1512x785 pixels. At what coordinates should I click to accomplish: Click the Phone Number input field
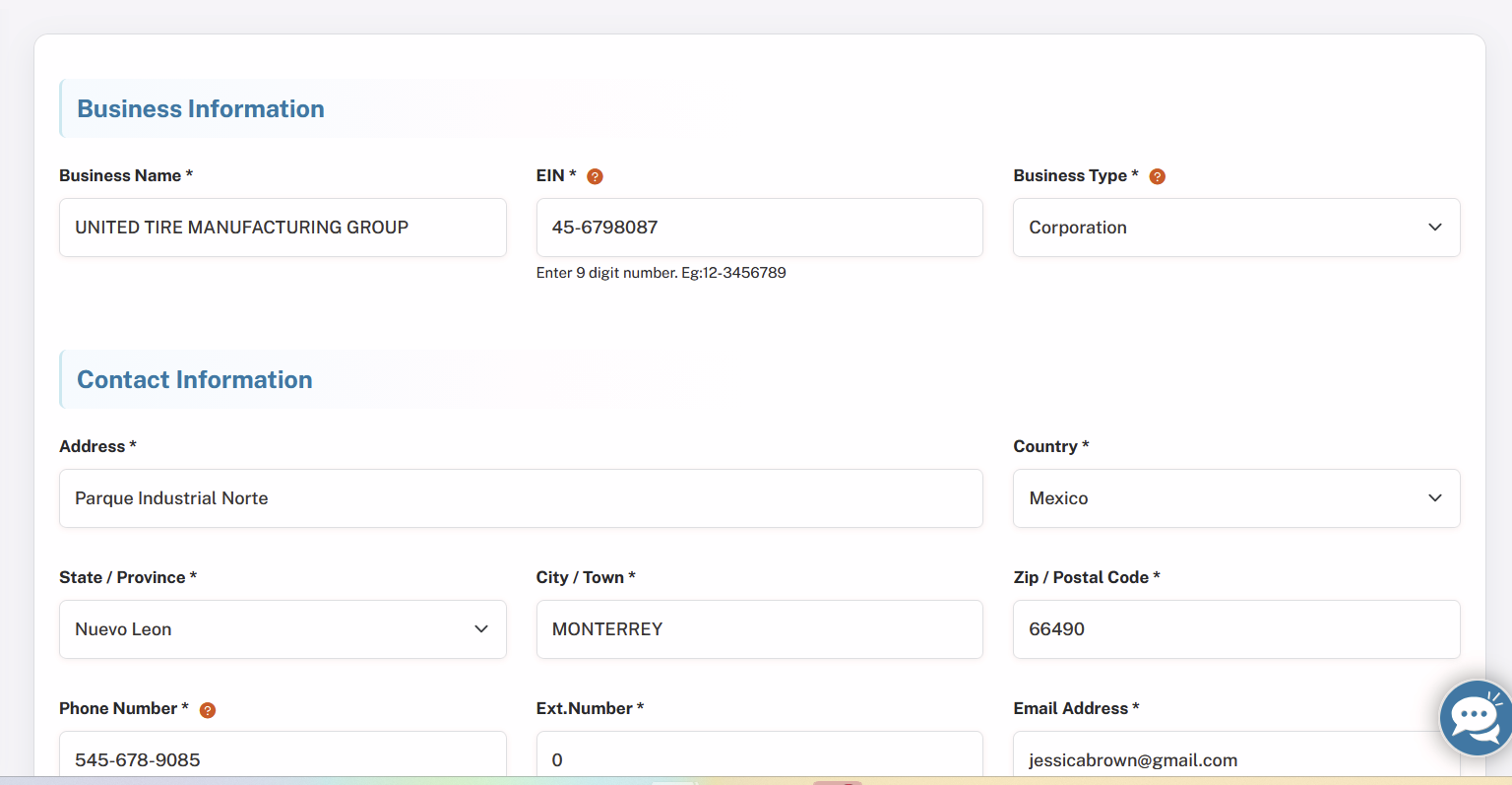[283, 754]
